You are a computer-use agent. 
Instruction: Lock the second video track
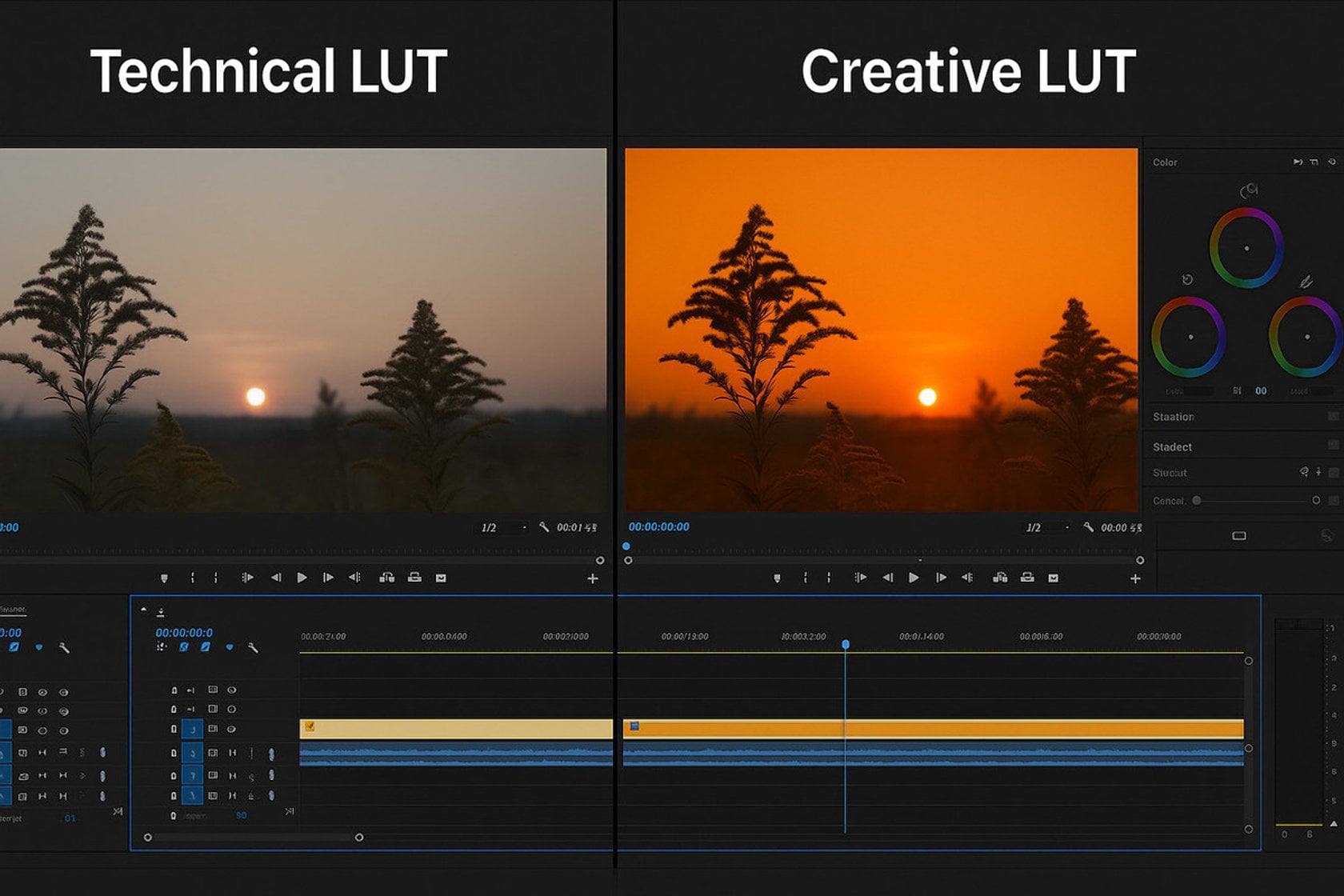[x=174, y=709]
